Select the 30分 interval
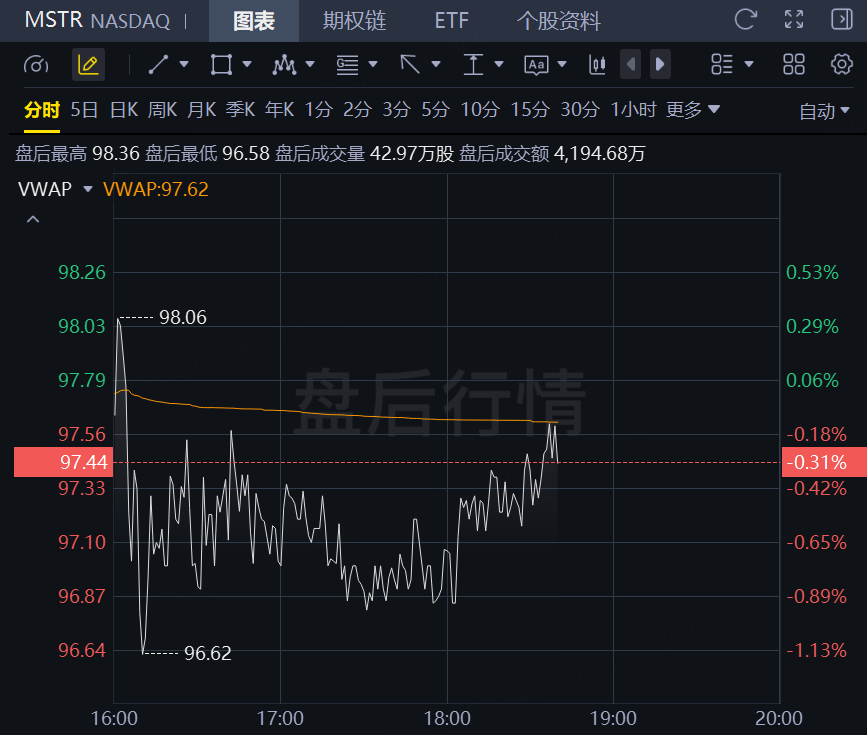The image size is (867, 735). [x=580, y=110]
